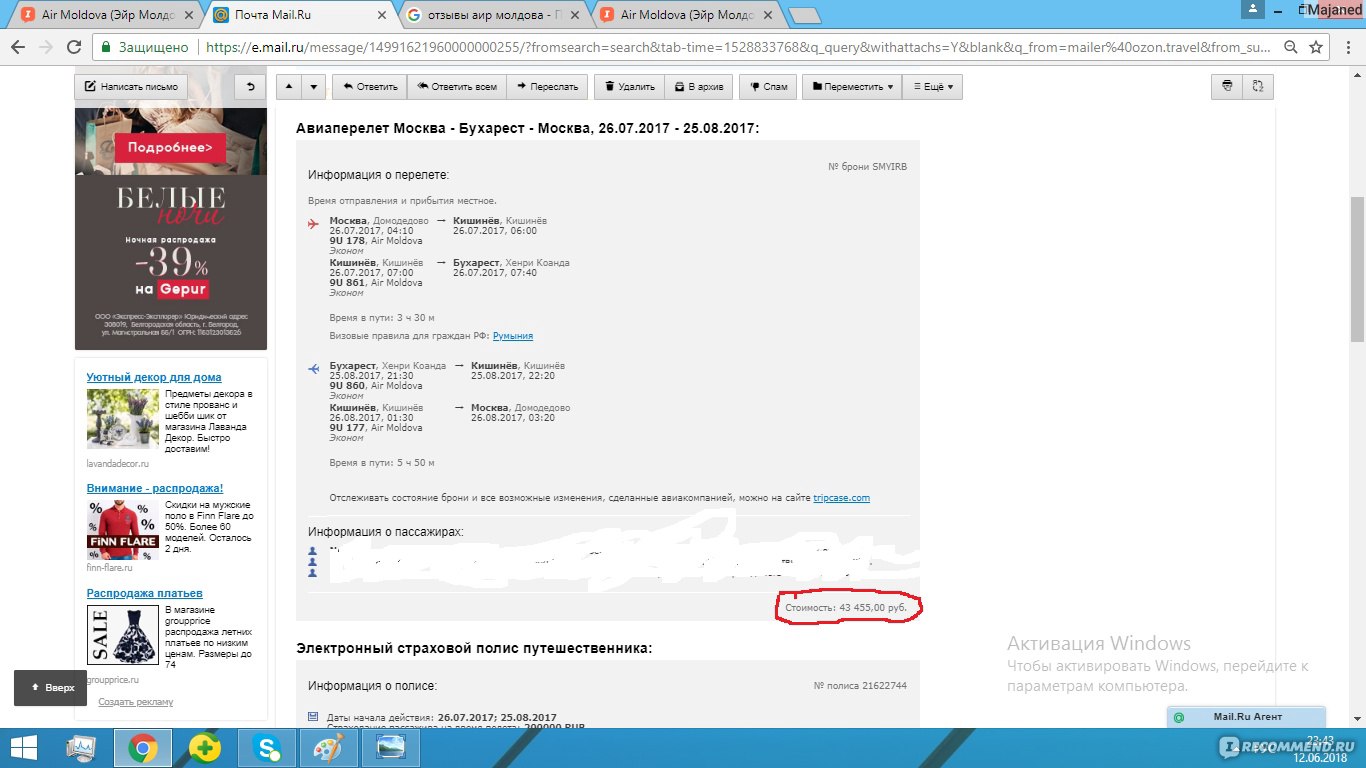Image resolution: width=1366 pixels, height=768 pixels.
Task: Click Создать рекламу link
Action: coord(135,702)
